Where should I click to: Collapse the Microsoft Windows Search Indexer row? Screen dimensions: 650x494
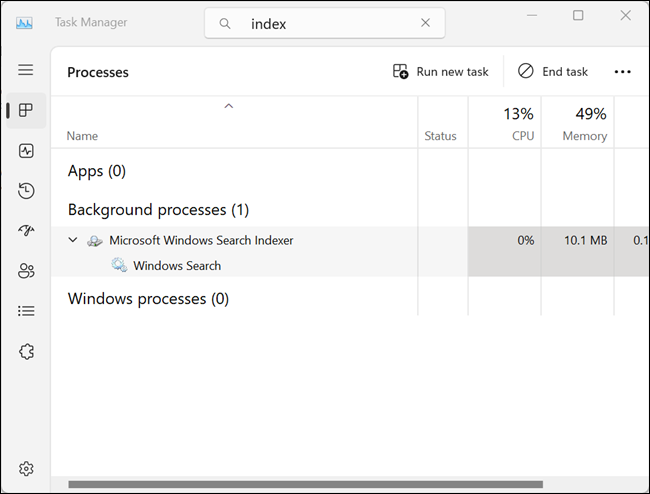click(73, 240)
